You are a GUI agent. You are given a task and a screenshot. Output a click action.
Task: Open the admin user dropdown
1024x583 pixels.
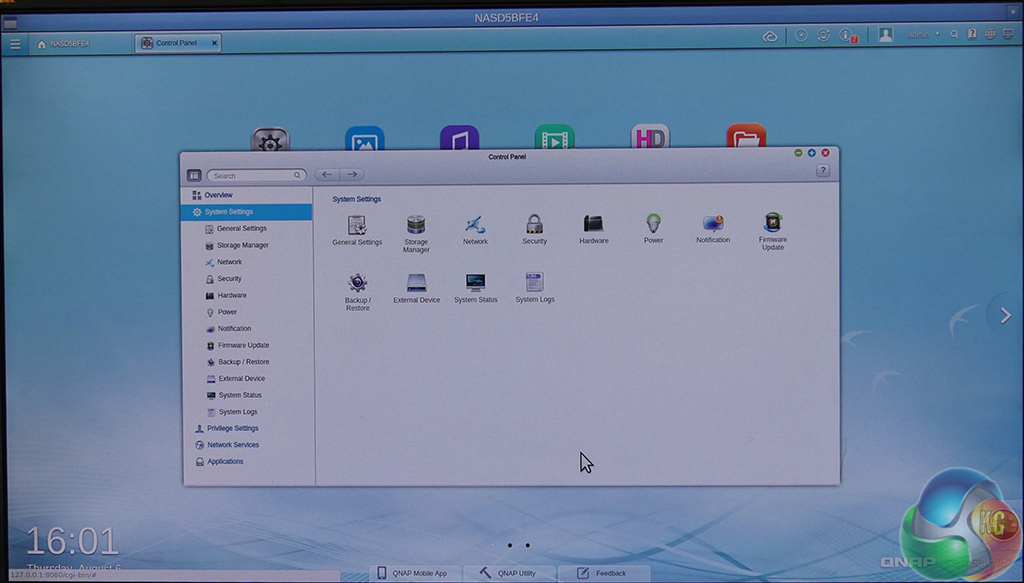(x=921, y=35)
